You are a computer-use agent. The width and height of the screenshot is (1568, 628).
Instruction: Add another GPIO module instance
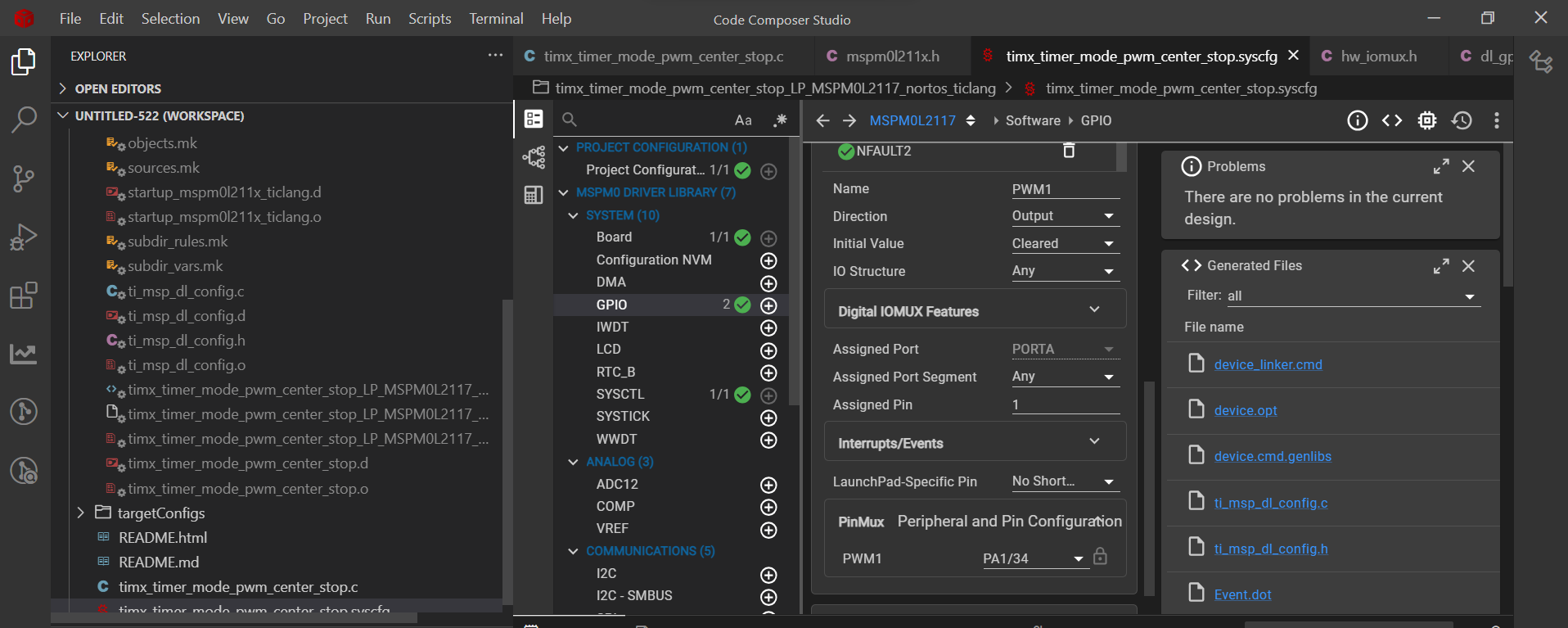point(768,305)
